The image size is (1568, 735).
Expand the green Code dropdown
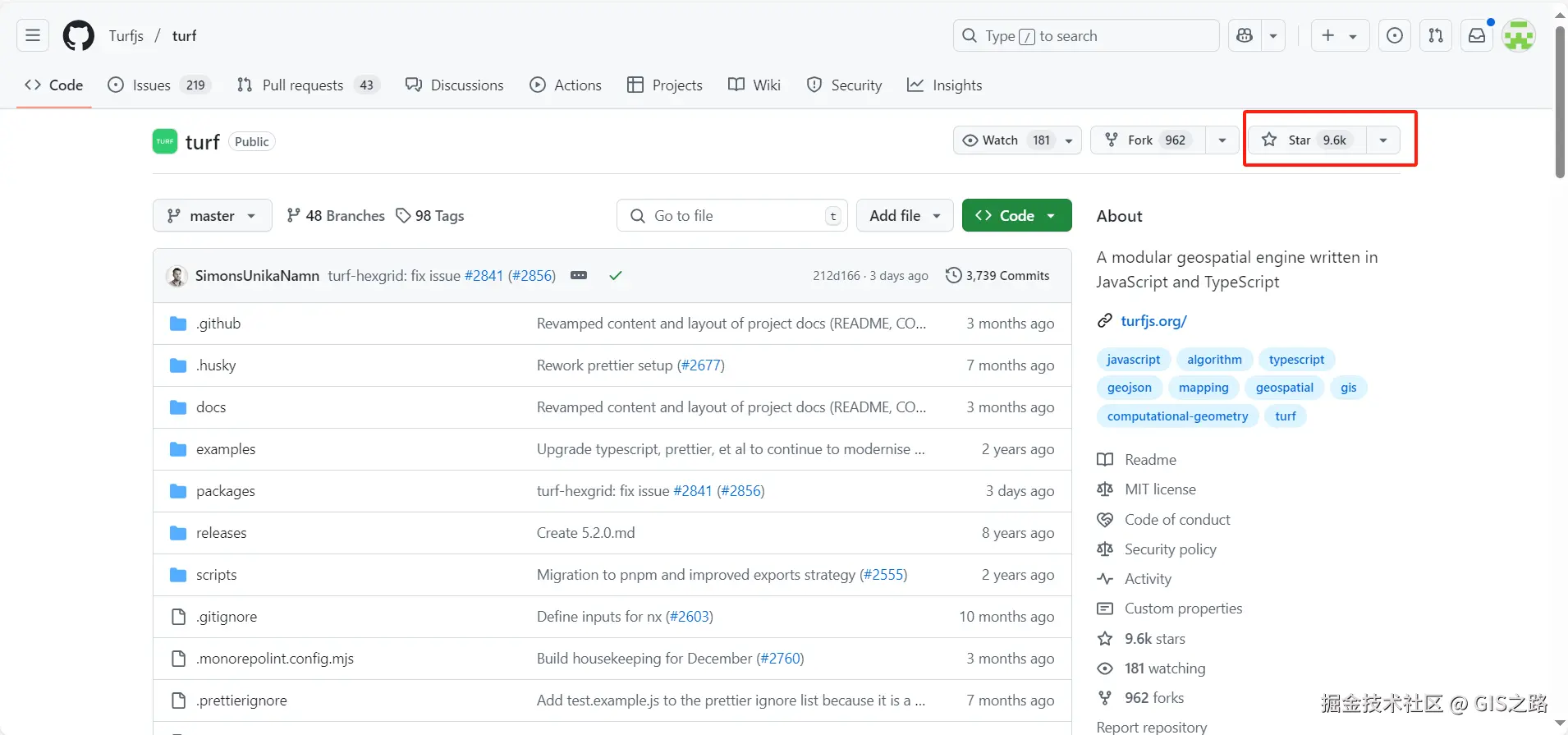pyautogui.click(x=1016, y=216)
